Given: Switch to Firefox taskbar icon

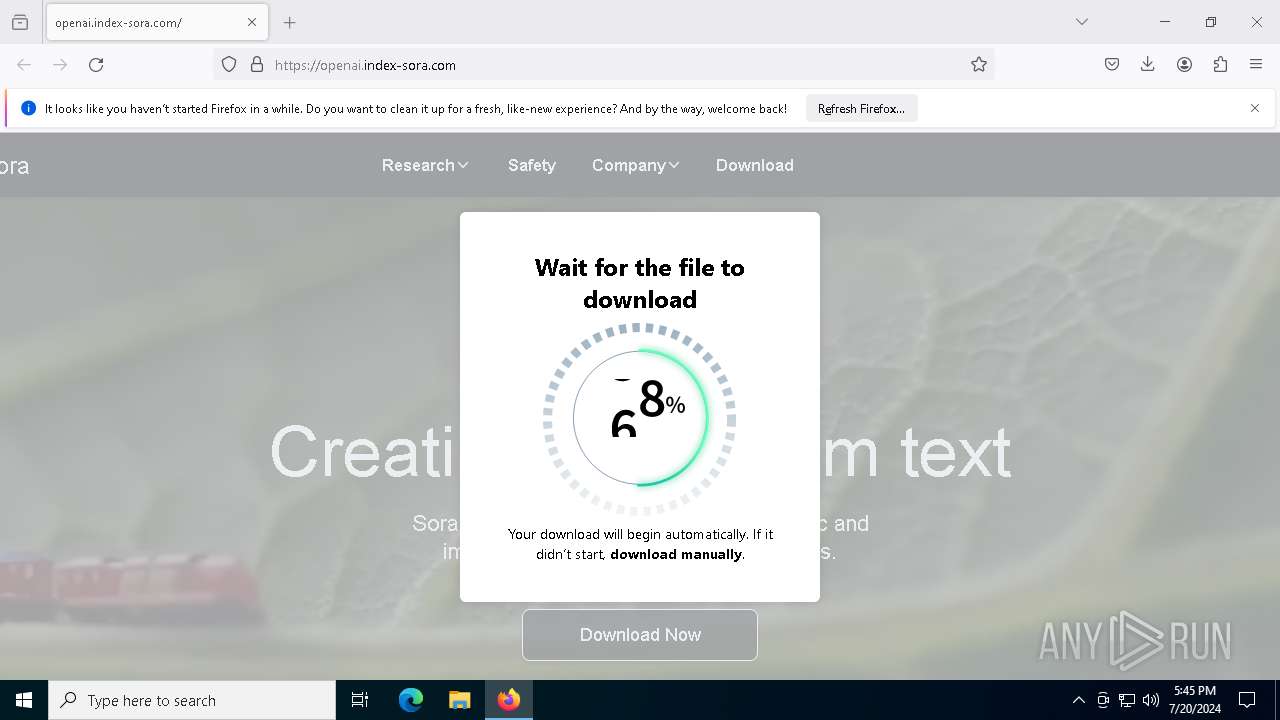Looking at the screenshot, I should tap(509, 700).
